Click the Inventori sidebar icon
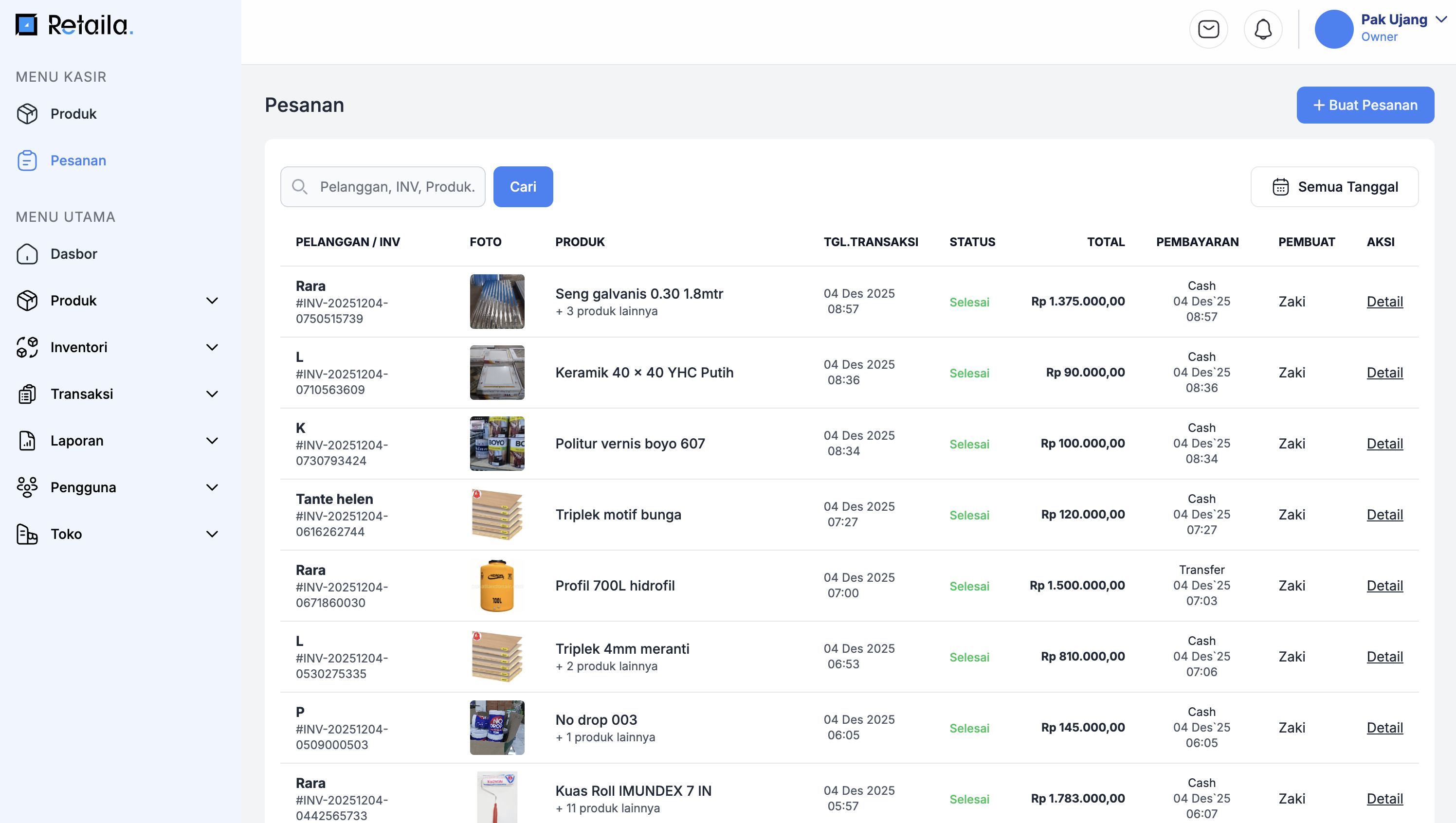This screenshot has height=823, width=1456. [x=27, y=347]
